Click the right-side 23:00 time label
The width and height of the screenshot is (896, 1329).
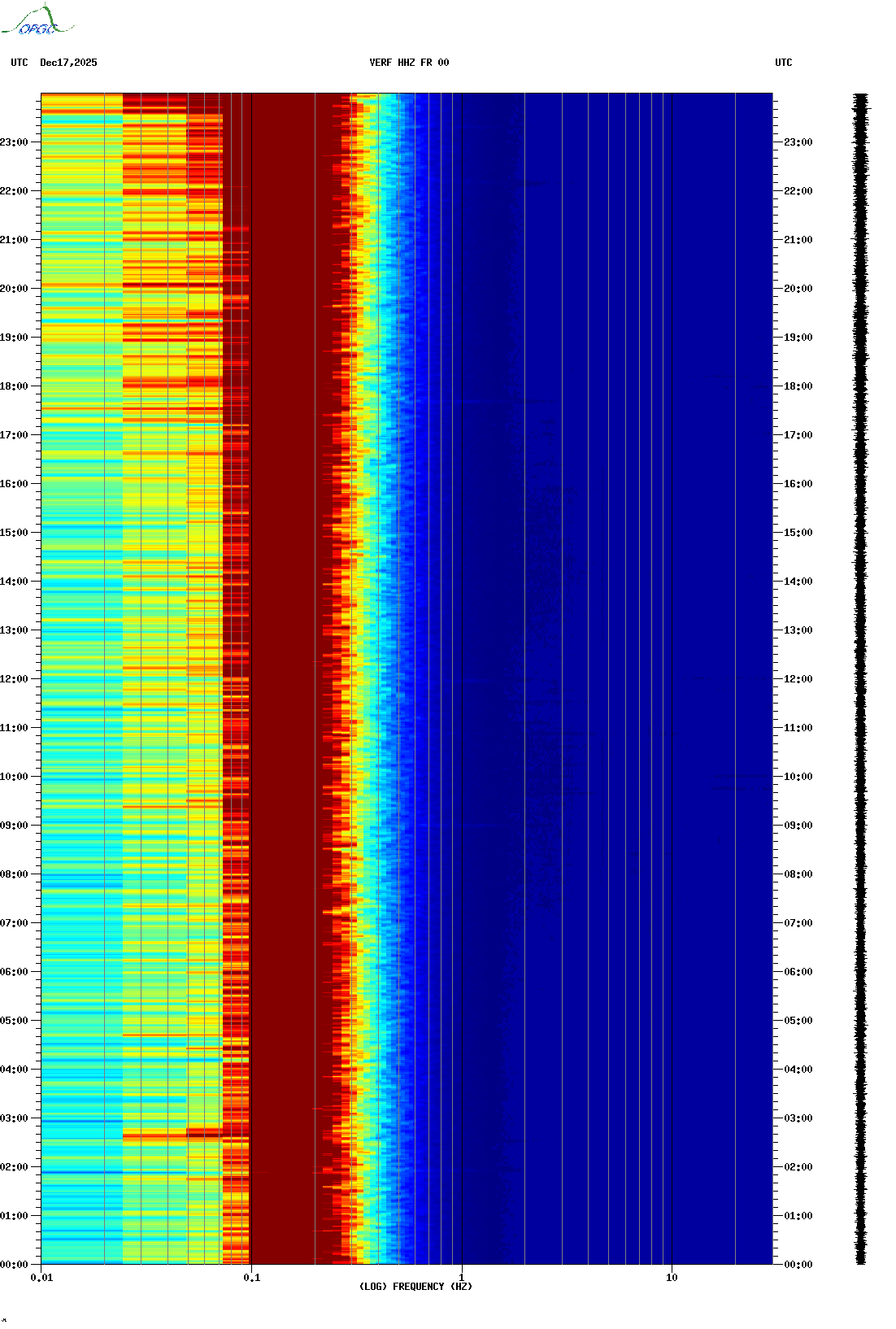click(798, 142)
